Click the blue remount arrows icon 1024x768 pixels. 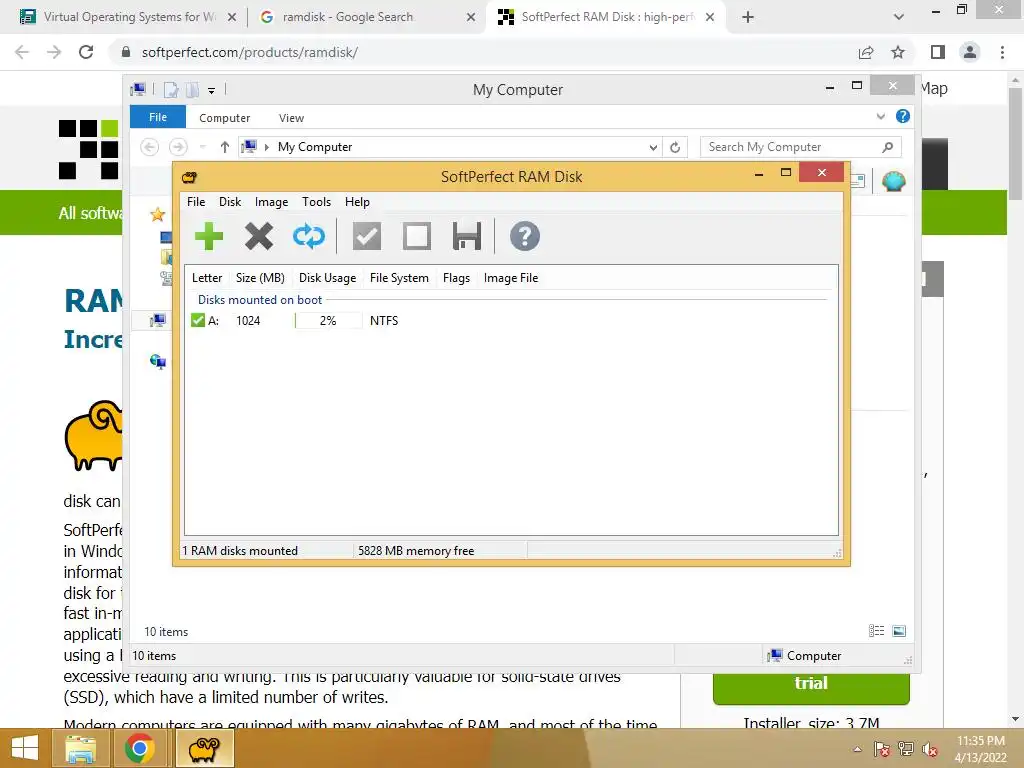pos(308,236)
